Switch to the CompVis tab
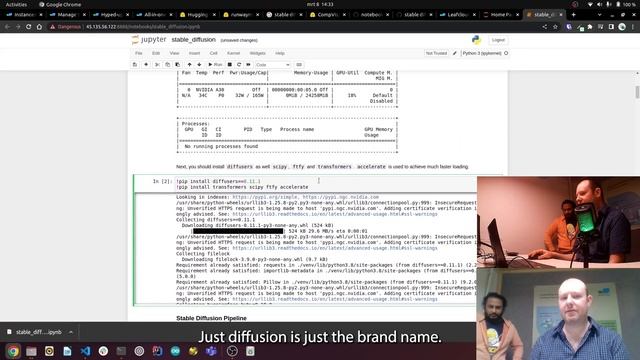 point(328,15)
